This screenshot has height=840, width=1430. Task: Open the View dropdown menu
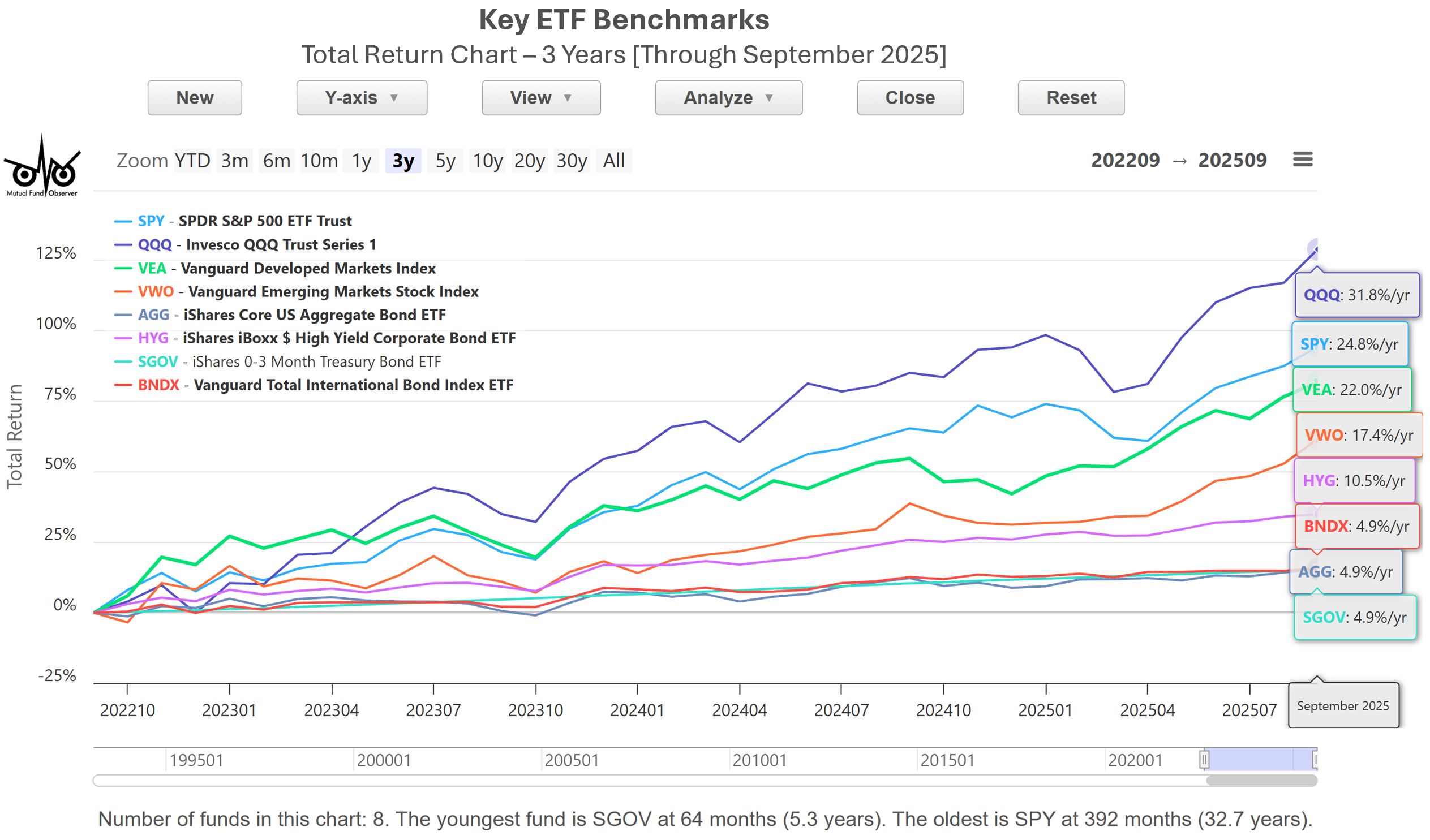click(541, 97)
